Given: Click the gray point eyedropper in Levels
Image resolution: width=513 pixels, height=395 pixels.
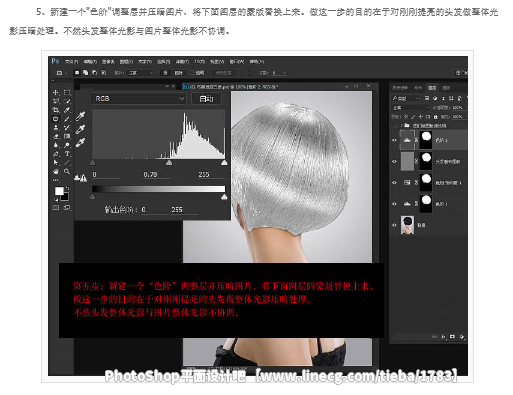Looking at the screenshot, I should [80, 129].
